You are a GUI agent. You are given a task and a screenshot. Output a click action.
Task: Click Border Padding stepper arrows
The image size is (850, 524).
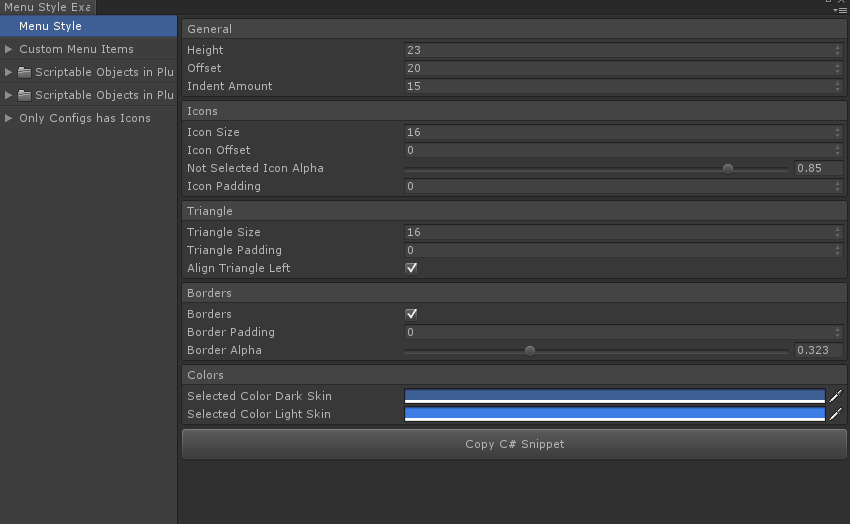838,332
